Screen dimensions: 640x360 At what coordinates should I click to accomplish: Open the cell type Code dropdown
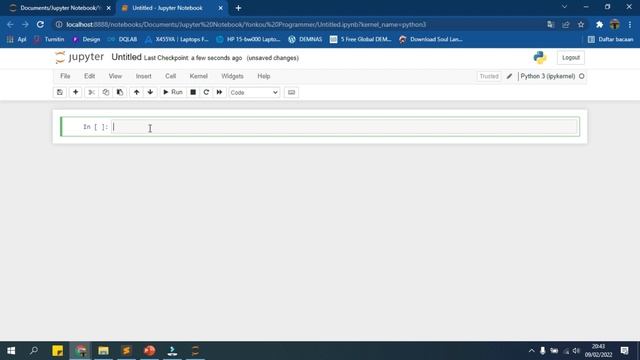click(254, 93)
